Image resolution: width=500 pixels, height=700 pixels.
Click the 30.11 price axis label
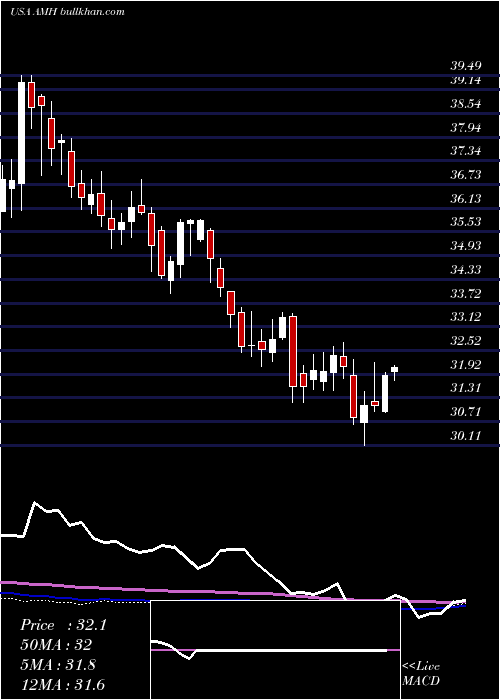tap(466, 436)
